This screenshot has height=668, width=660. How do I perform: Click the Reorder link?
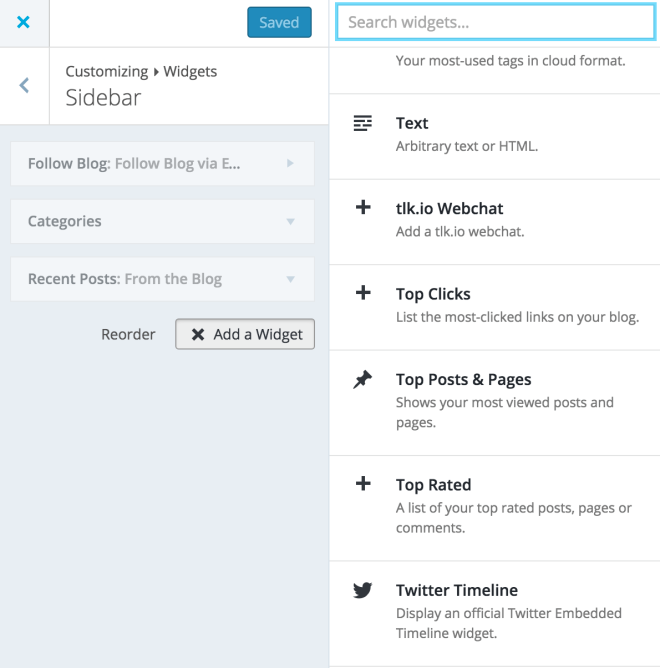[128, 334]
